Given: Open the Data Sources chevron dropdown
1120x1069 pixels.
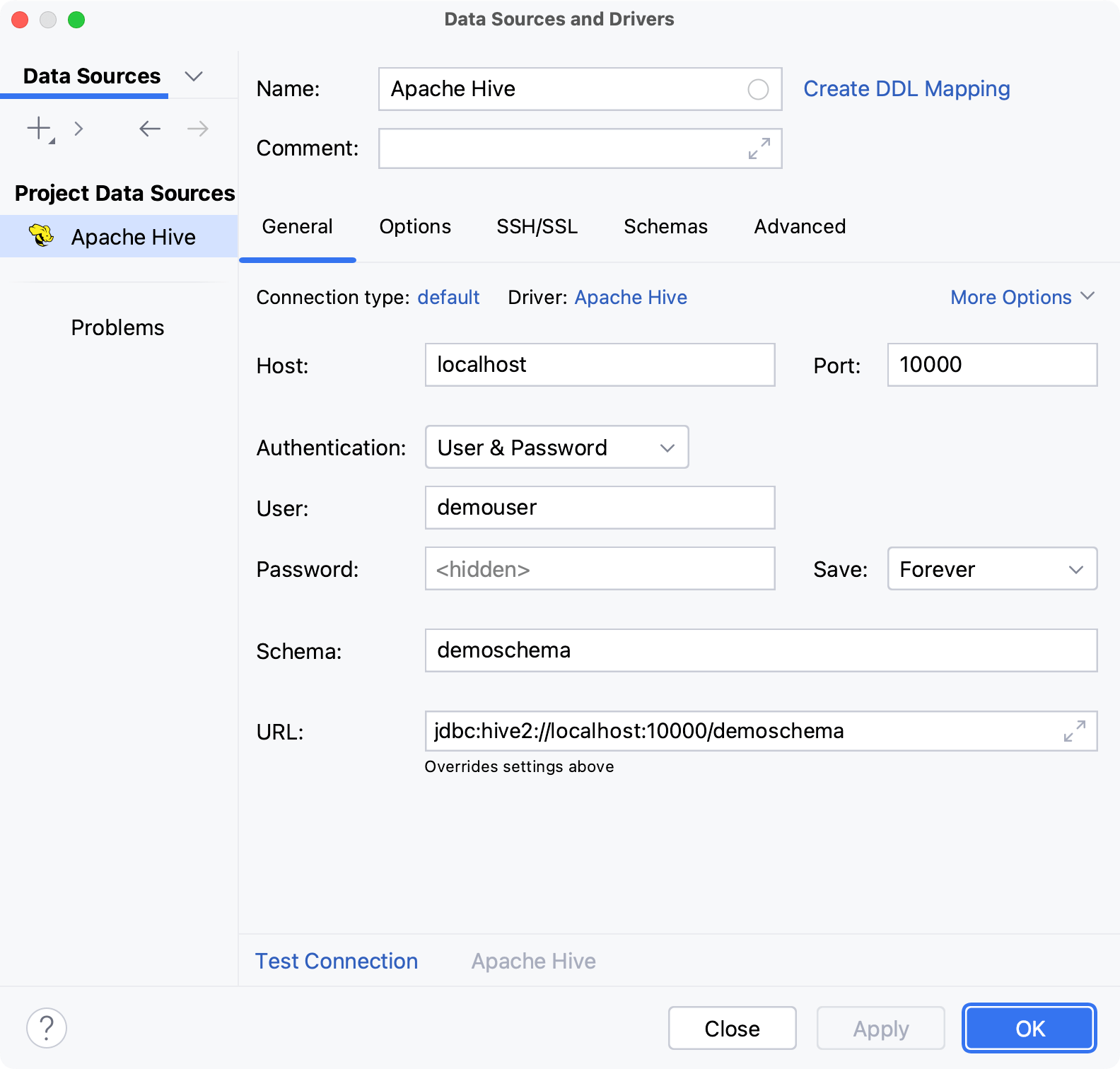Looking at the screenshot, I should click(193, 76).
